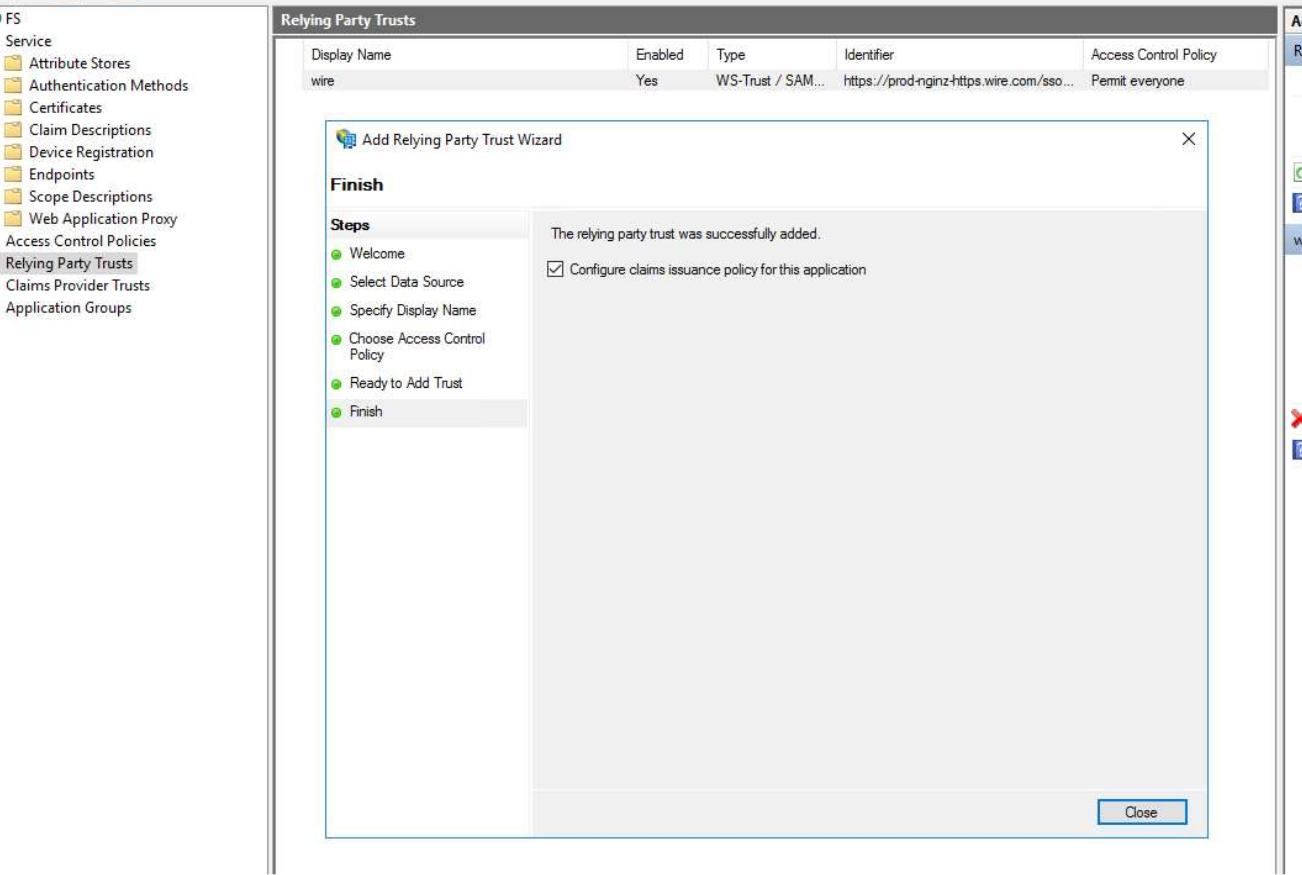Image resolution: width=1302 pixels, height=875 pixels.
Task: Select Access Control Policies in tree
Action: coord(81,241)
